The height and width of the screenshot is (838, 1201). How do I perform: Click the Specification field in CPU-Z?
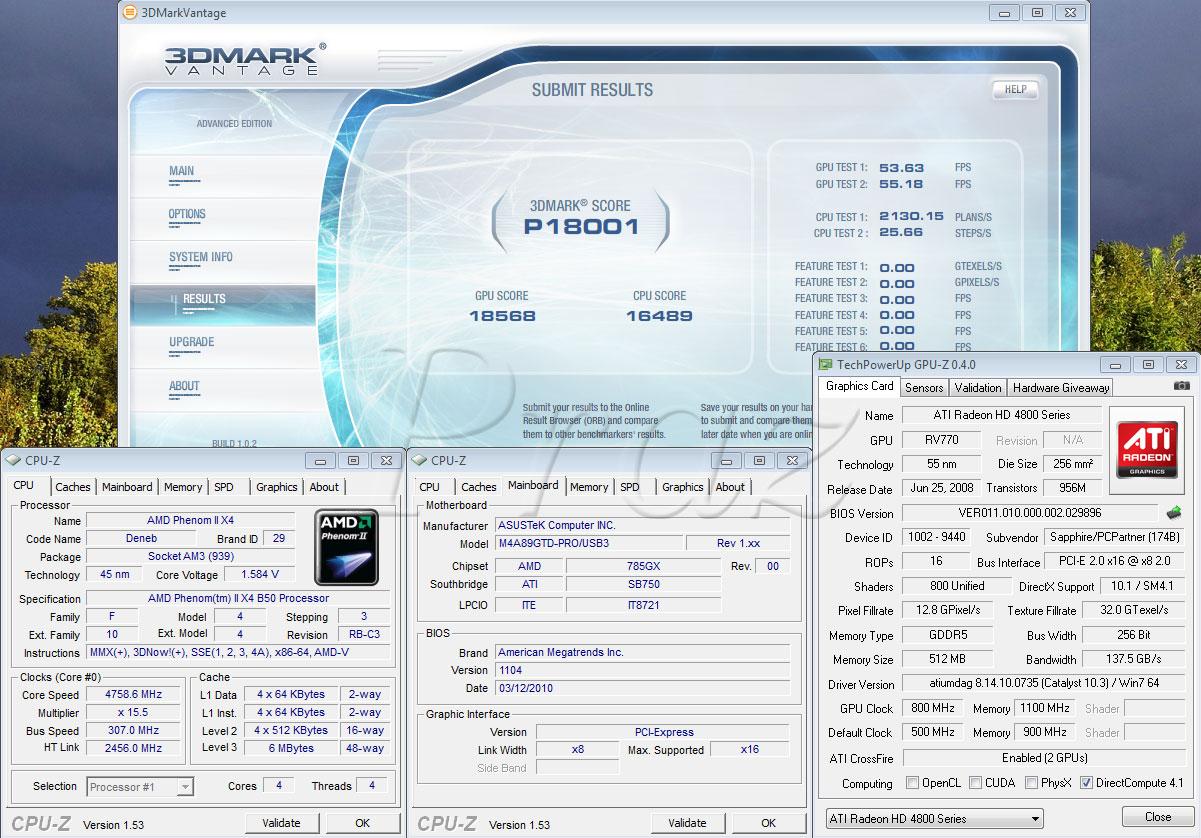(x=238, y=598)
